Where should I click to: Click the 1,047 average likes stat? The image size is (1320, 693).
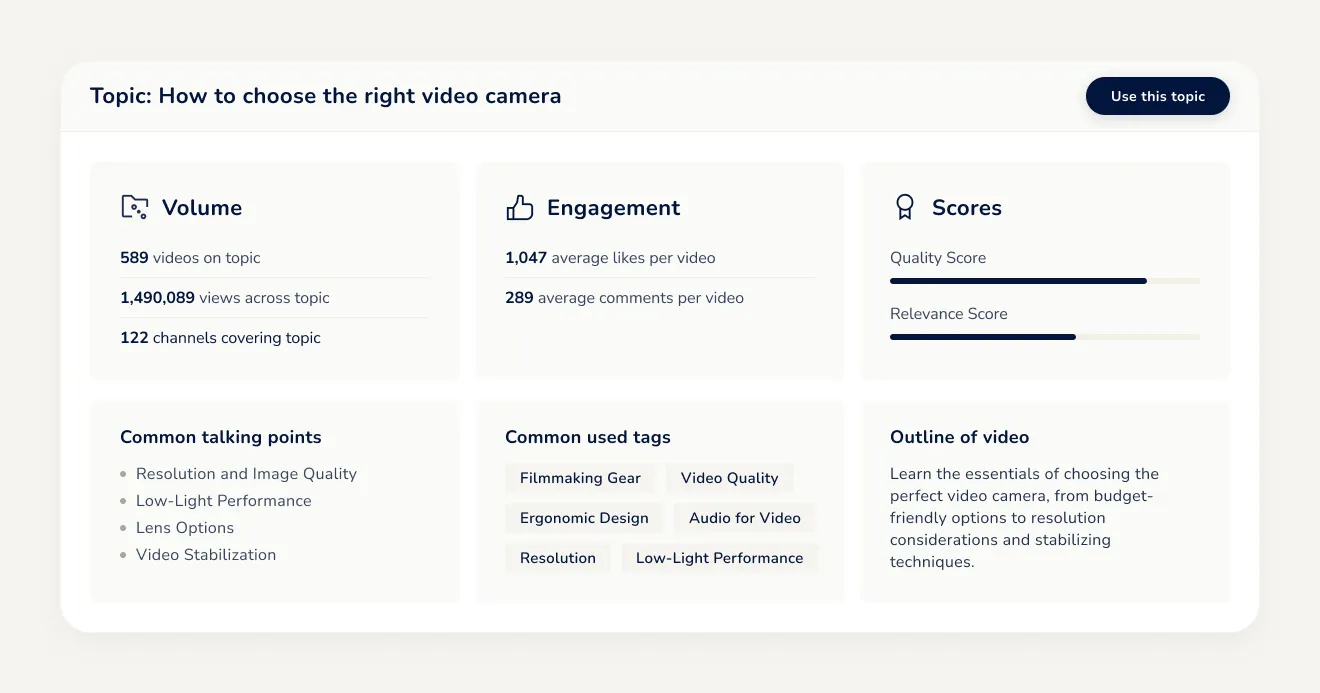point(610,258)
